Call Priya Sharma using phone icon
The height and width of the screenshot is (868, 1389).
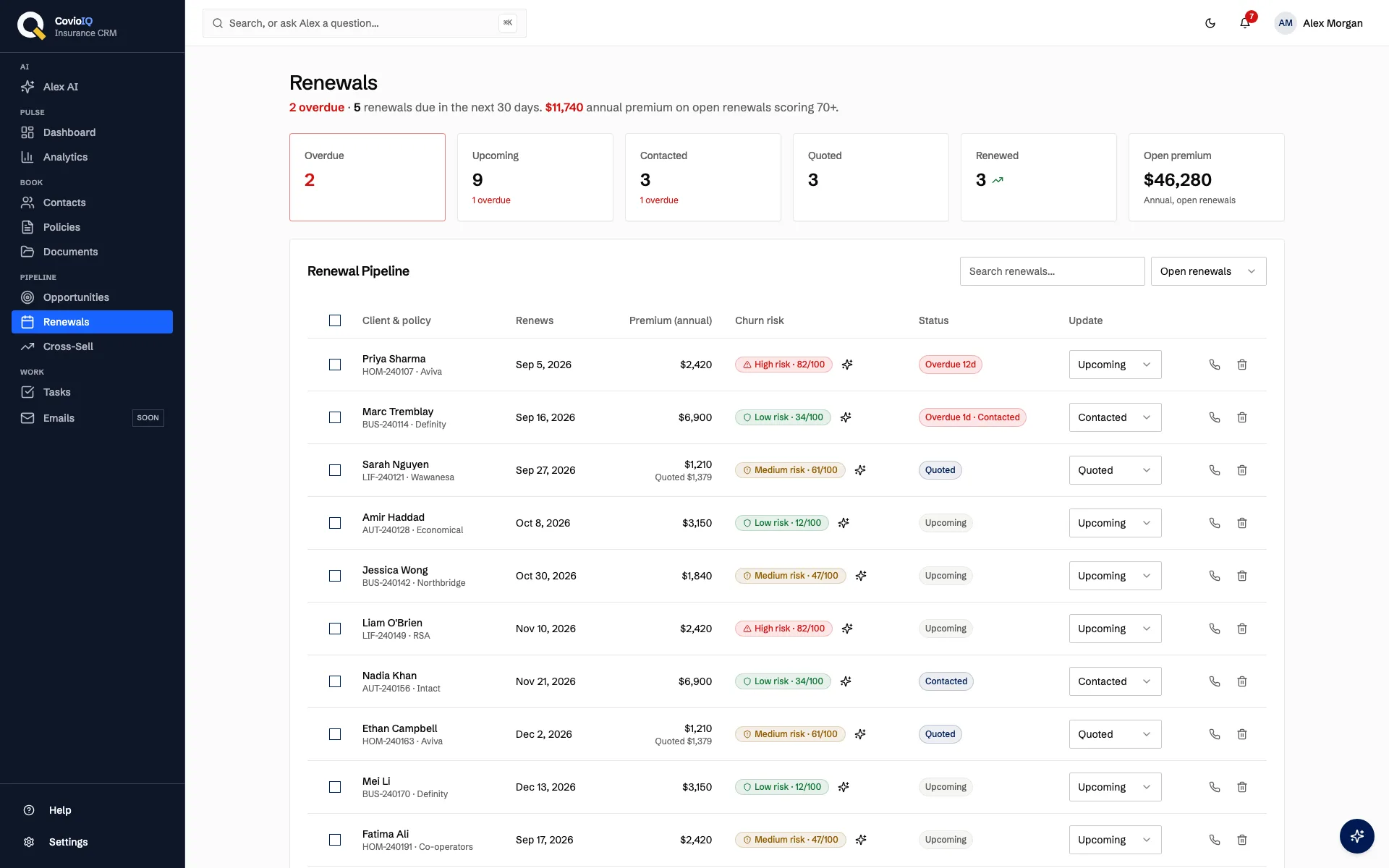click(1215, 365)
